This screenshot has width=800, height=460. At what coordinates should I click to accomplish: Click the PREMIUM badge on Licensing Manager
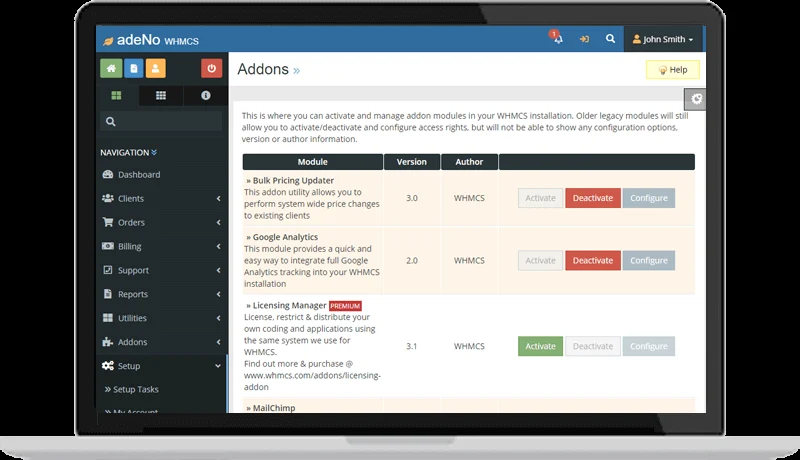pos(345,306)
